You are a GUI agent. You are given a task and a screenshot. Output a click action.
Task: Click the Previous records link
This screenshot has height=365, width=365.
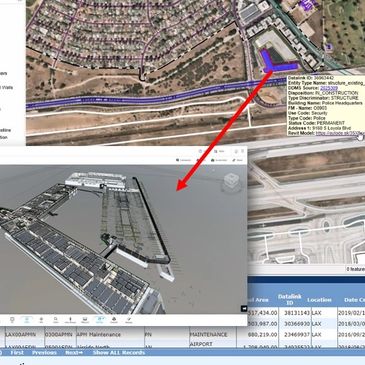44,352
